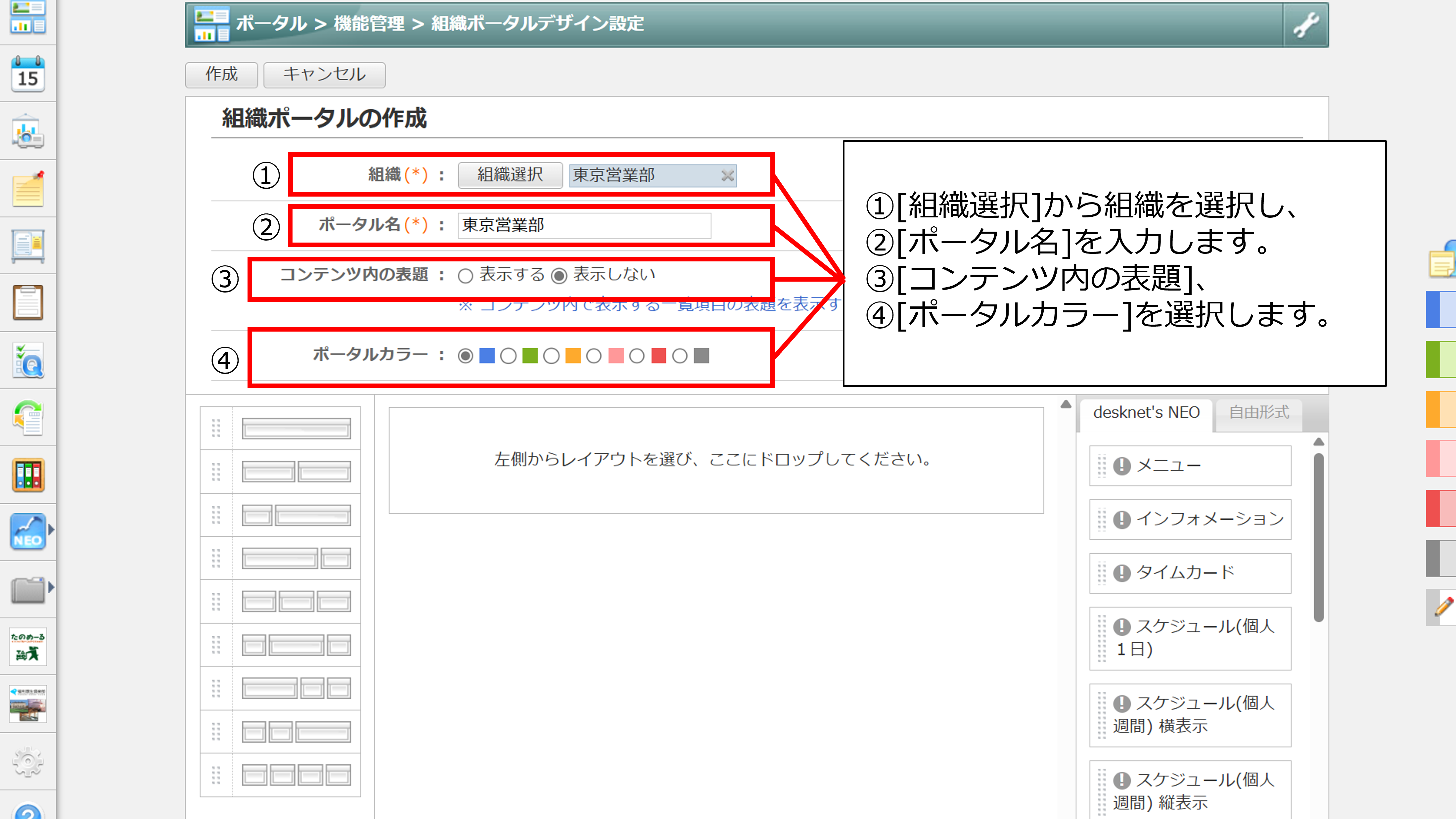Expand the folder icon submenu arrow

coord(51,587)
